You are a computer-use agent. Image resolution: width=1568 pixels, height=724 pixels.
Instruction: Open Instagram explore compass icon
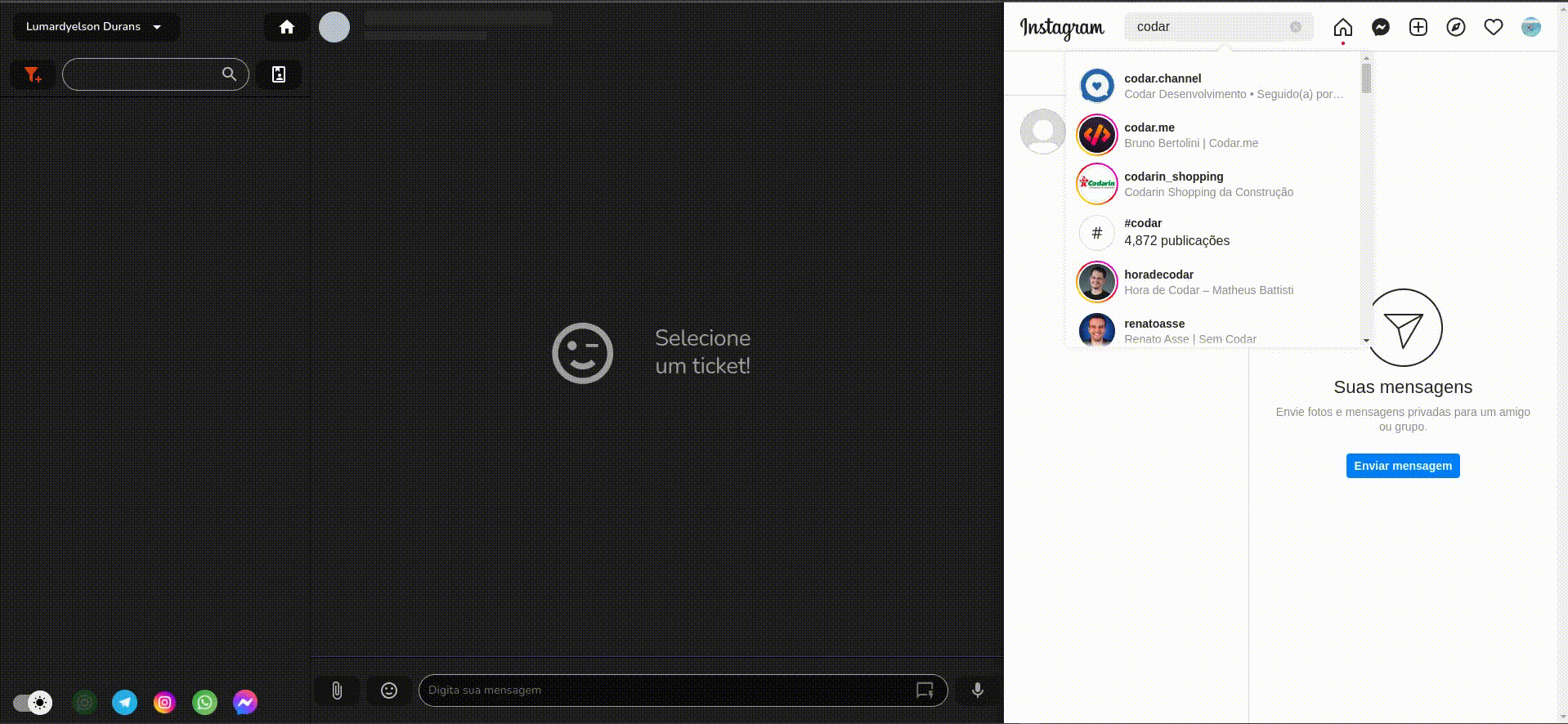point(1456,27)
